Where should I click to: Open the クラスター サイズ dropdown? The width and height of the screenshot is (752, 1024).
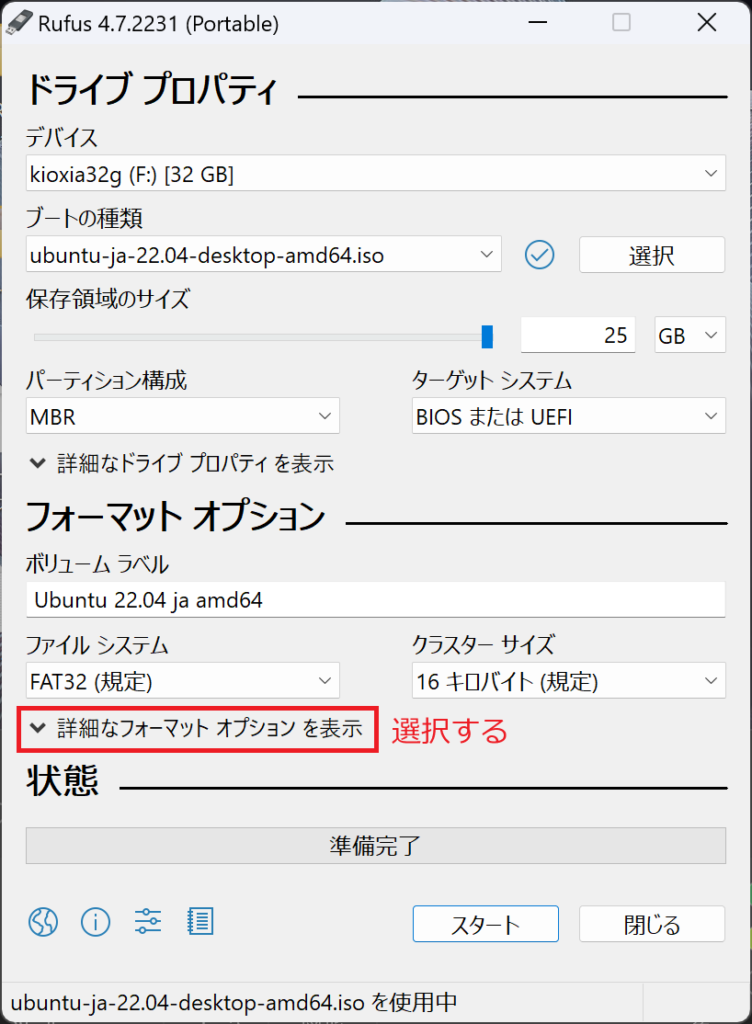tap(569, 681)
